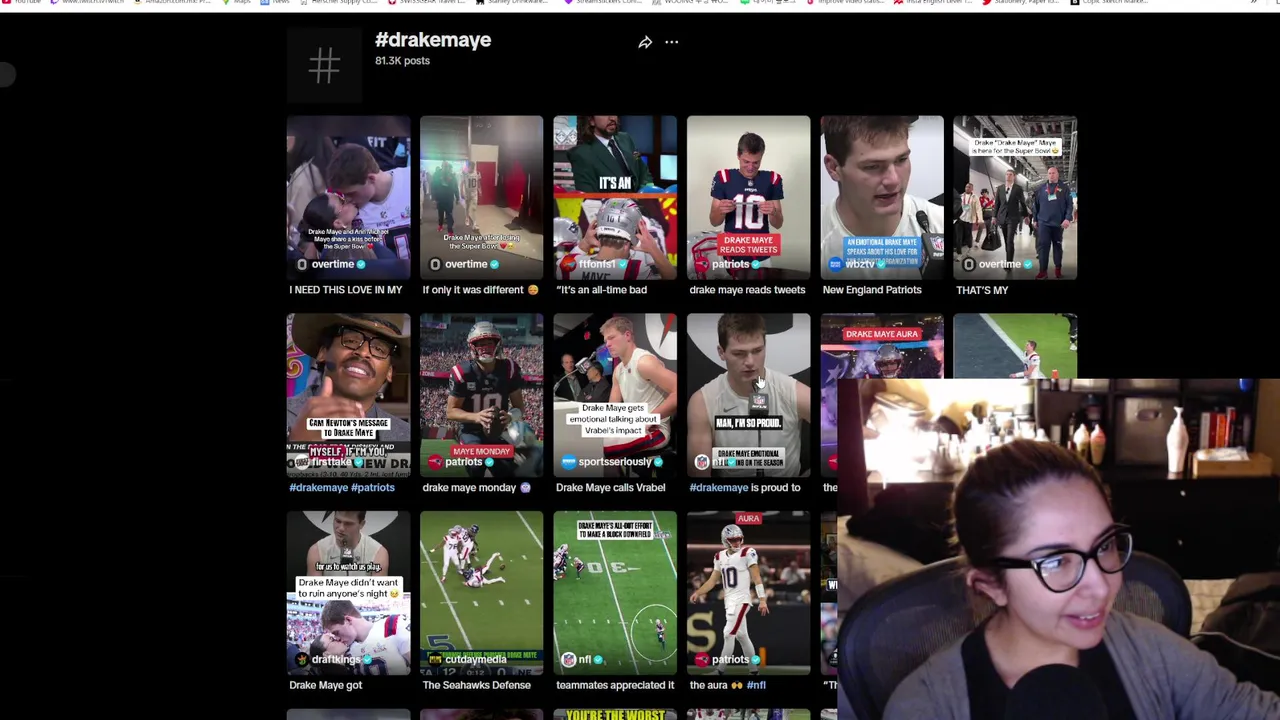Click the large hashtag symbol avatar
Screen dimensions: 1280x720
click(324, 66)
